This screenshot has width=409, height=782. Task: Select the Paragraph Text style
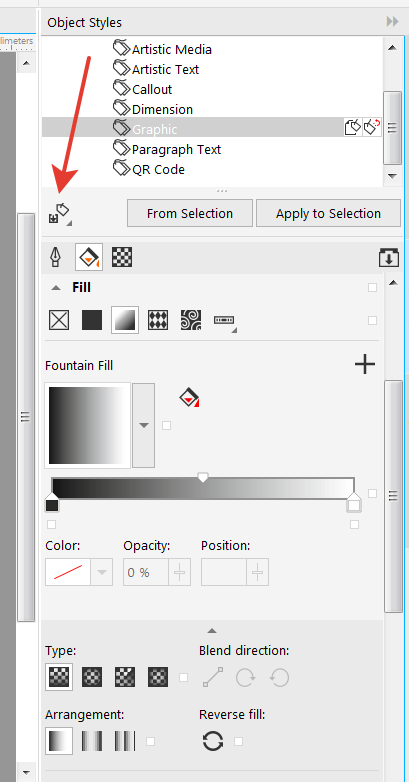pos(176,149)
